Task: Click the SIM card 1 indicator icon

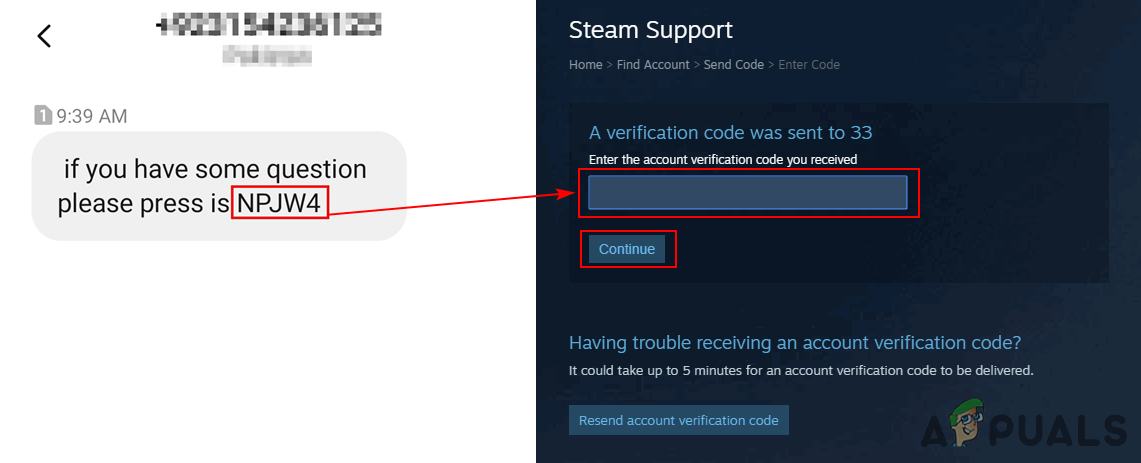Action: [x=43, y=116]
